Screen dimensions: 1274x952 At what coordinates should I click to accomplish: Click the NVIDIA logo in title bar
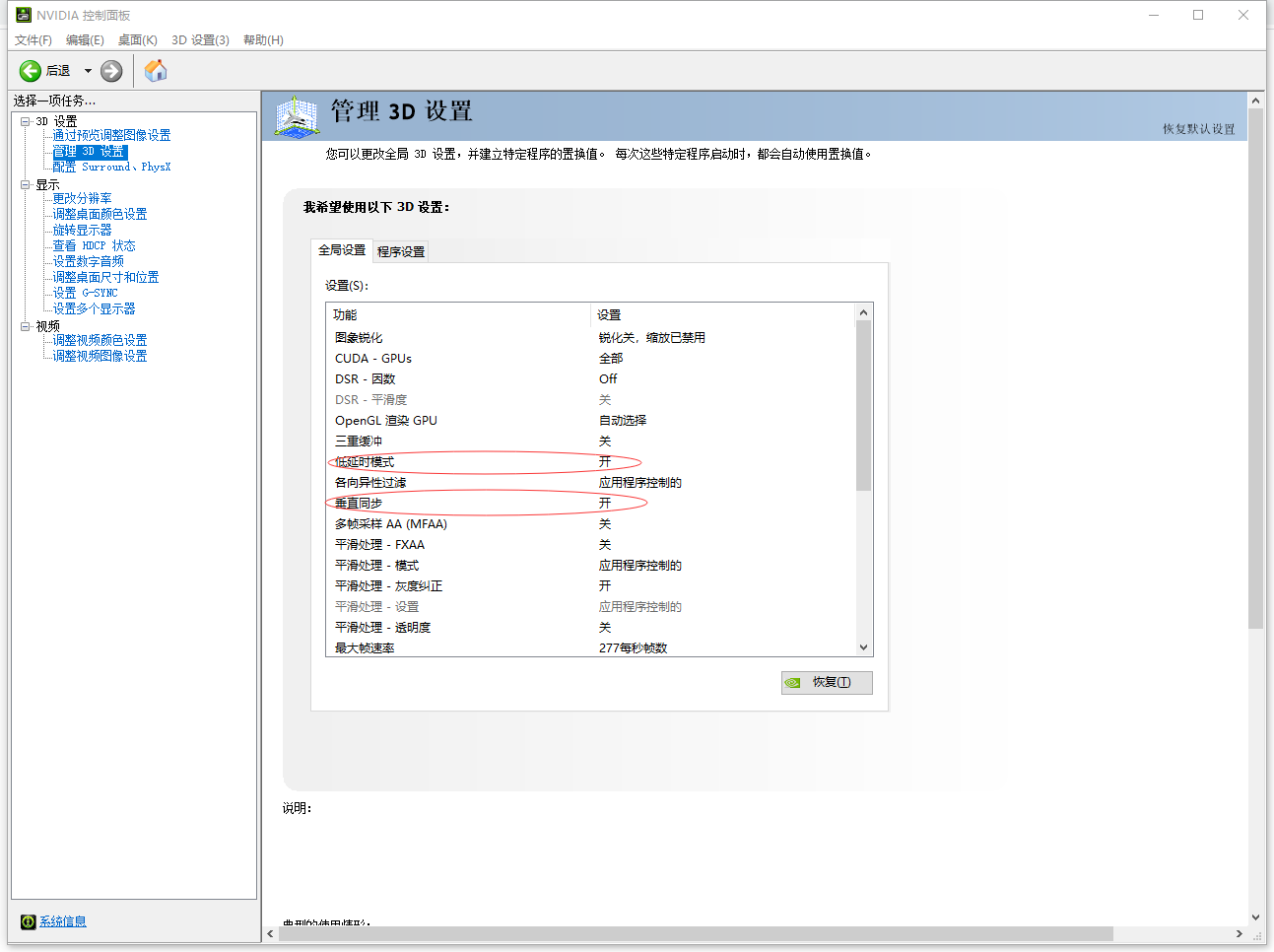[x=24, y=15]
